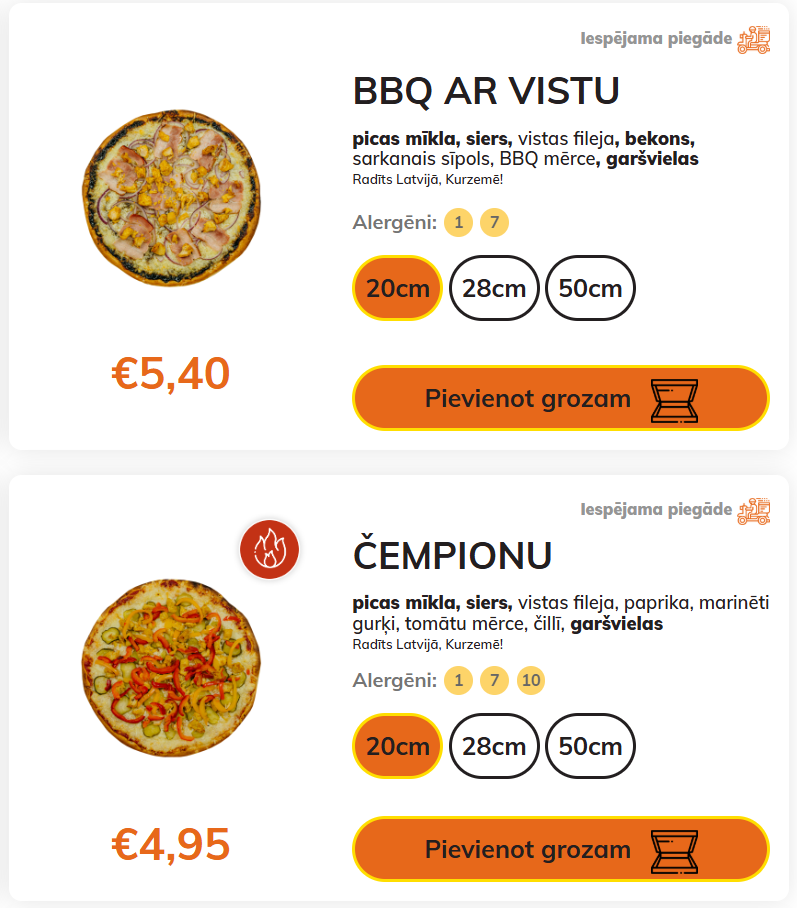Viewport: 797px width, 908px height.
Task: Click the spicy flame icon on Čempionu pizza
Action: tap(270, 550)
